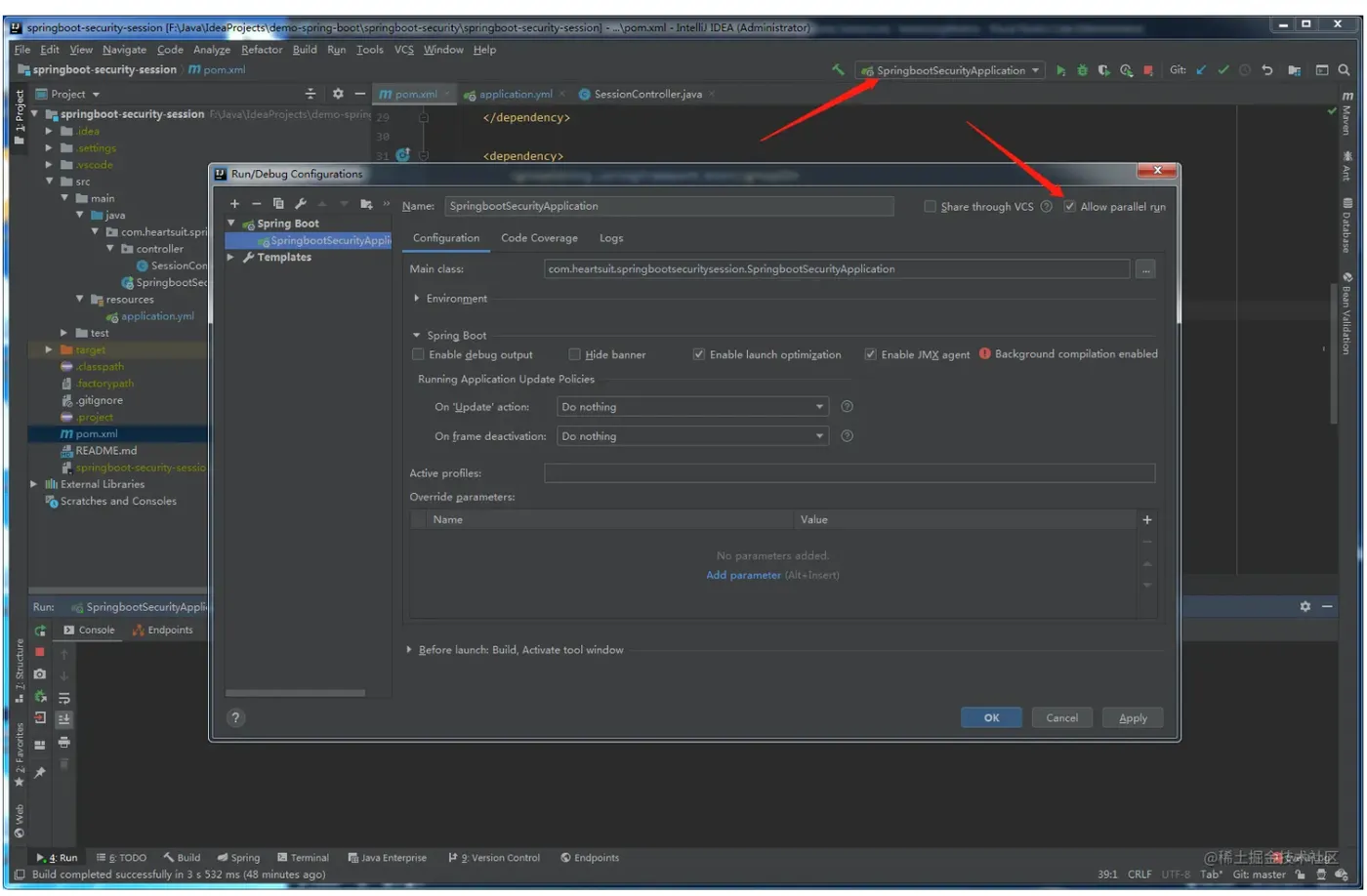This screenshot has width=1367, height=896.
Task: Uncheck Enable launch optimization
Action: click(699, 354)
